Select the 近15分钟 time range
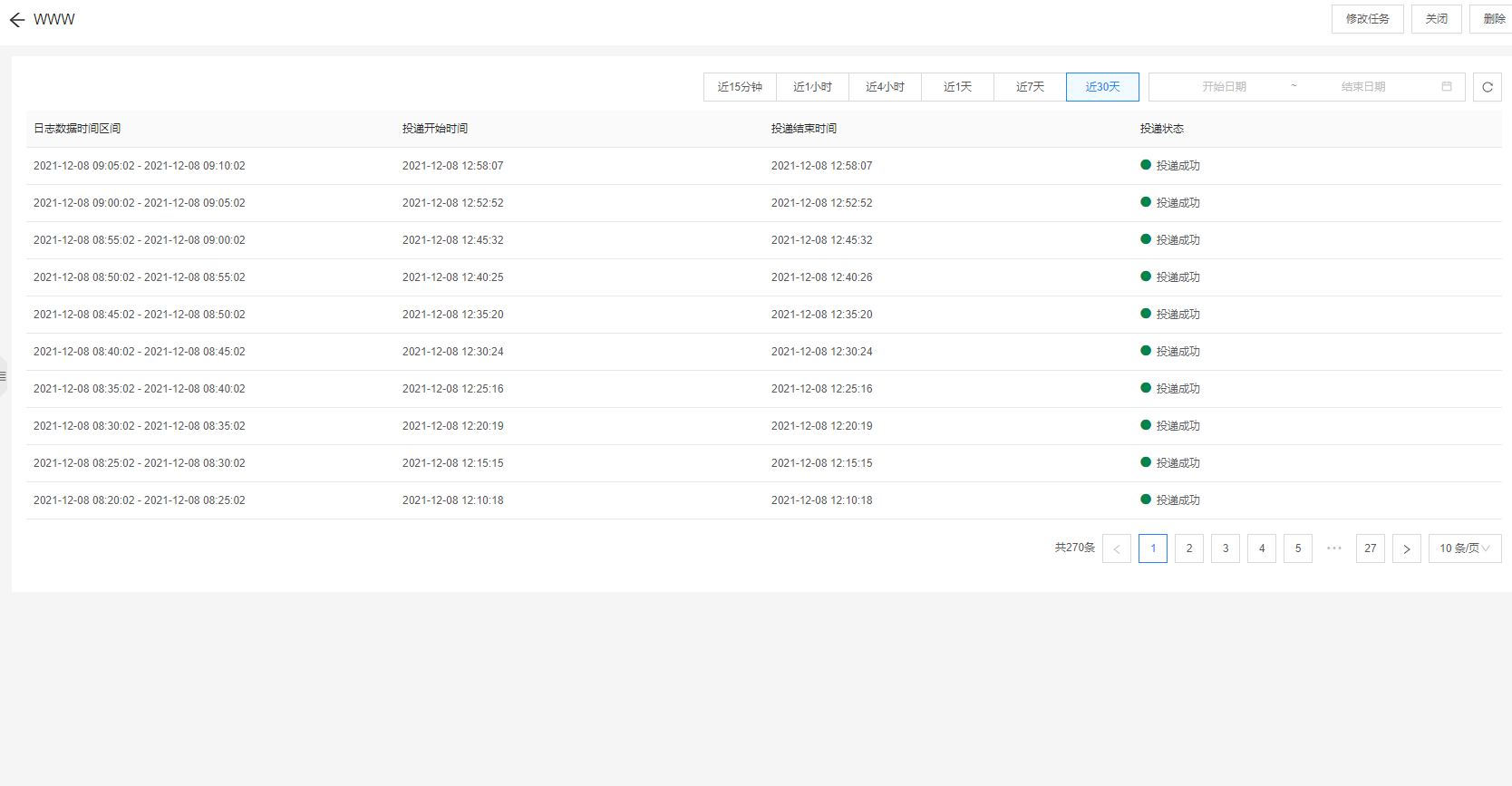 click(x=740, y=87)
